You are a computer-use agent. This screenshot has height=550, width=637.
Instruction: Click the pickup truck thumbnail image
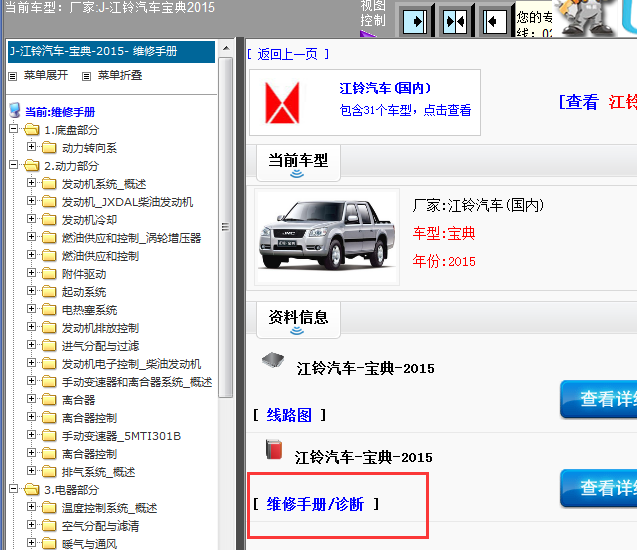click(x=327, y=236)
